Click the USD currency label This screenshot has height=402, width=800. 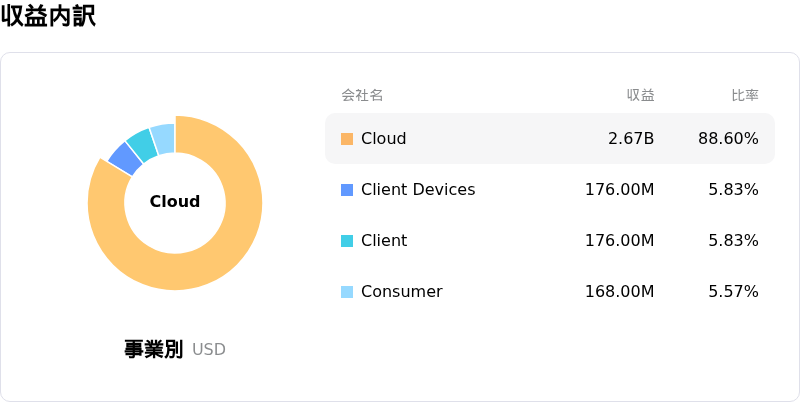coord(209,349)
